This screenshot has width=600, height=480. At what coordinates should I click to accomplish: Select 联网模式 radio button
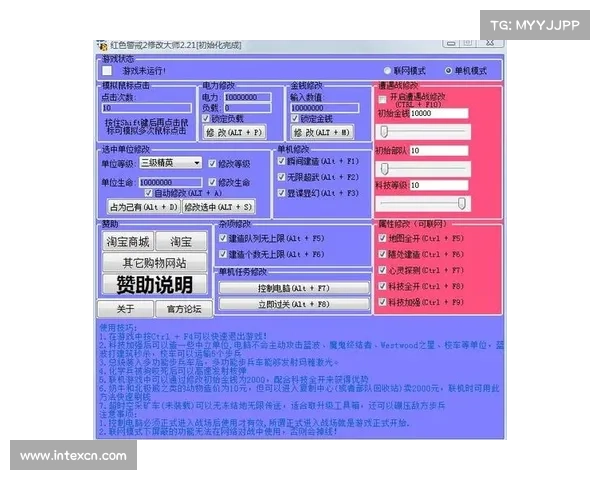[387, 71]
